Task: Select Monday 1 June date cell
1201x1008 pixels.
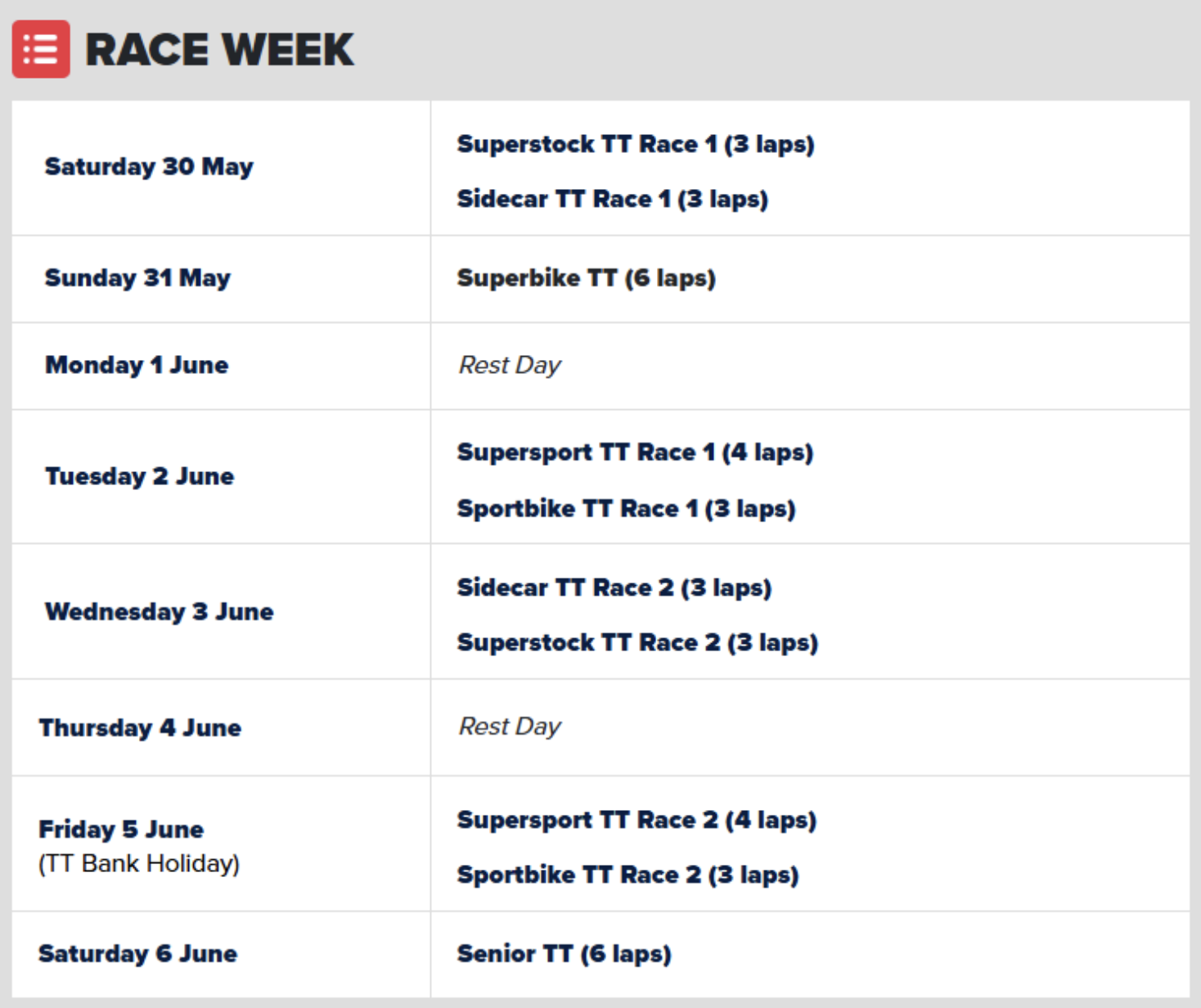Action: (x=137, y=365)
